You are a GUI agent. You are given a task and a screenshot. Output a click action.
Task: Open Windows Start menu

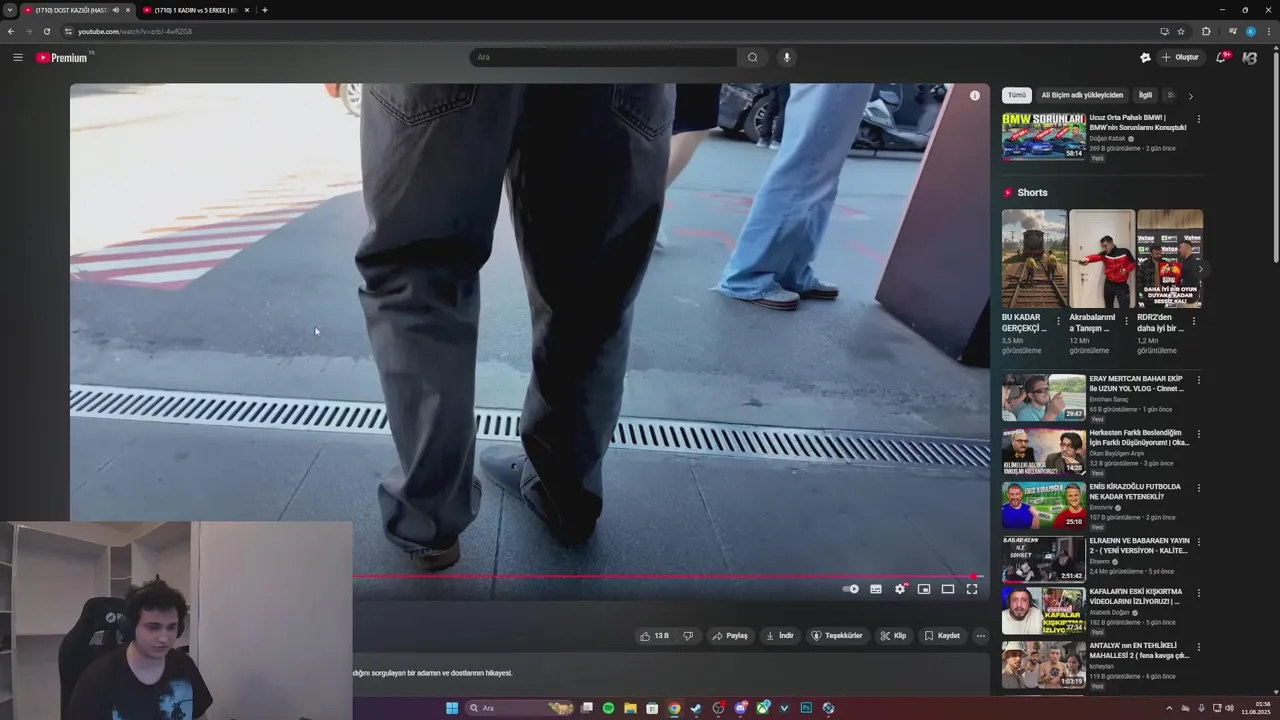click(x=452, y=708)
